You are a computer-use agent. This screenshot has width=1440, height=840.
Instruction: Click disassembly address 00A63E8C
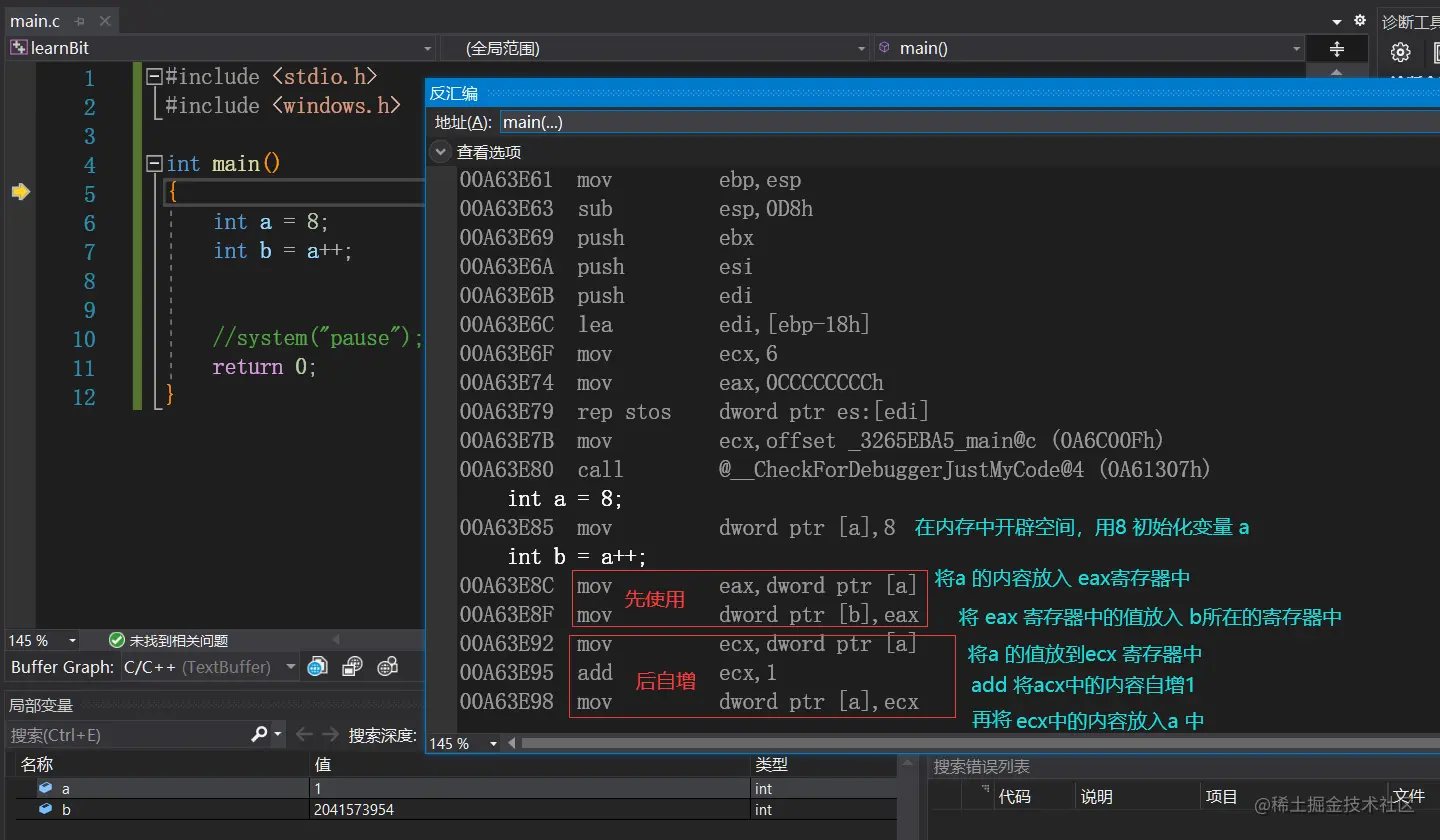pos(506,585)
